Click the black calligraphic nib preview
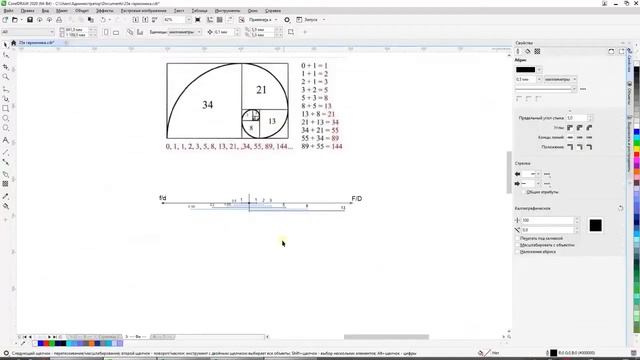Viewport: 640px width, 360px height. [x=595, y=225]
